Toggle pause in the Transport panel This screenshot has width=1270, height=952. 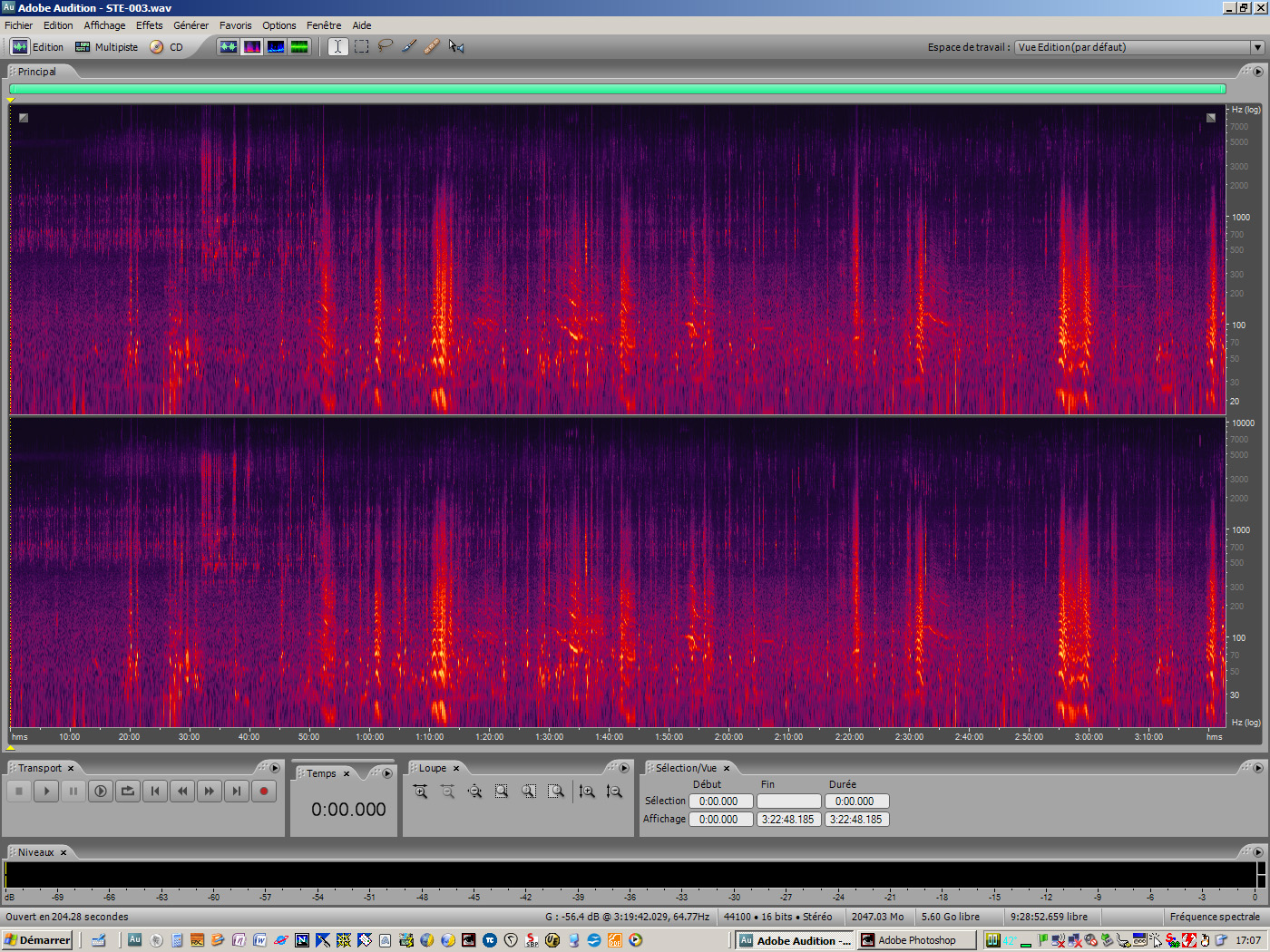point(73,791)
